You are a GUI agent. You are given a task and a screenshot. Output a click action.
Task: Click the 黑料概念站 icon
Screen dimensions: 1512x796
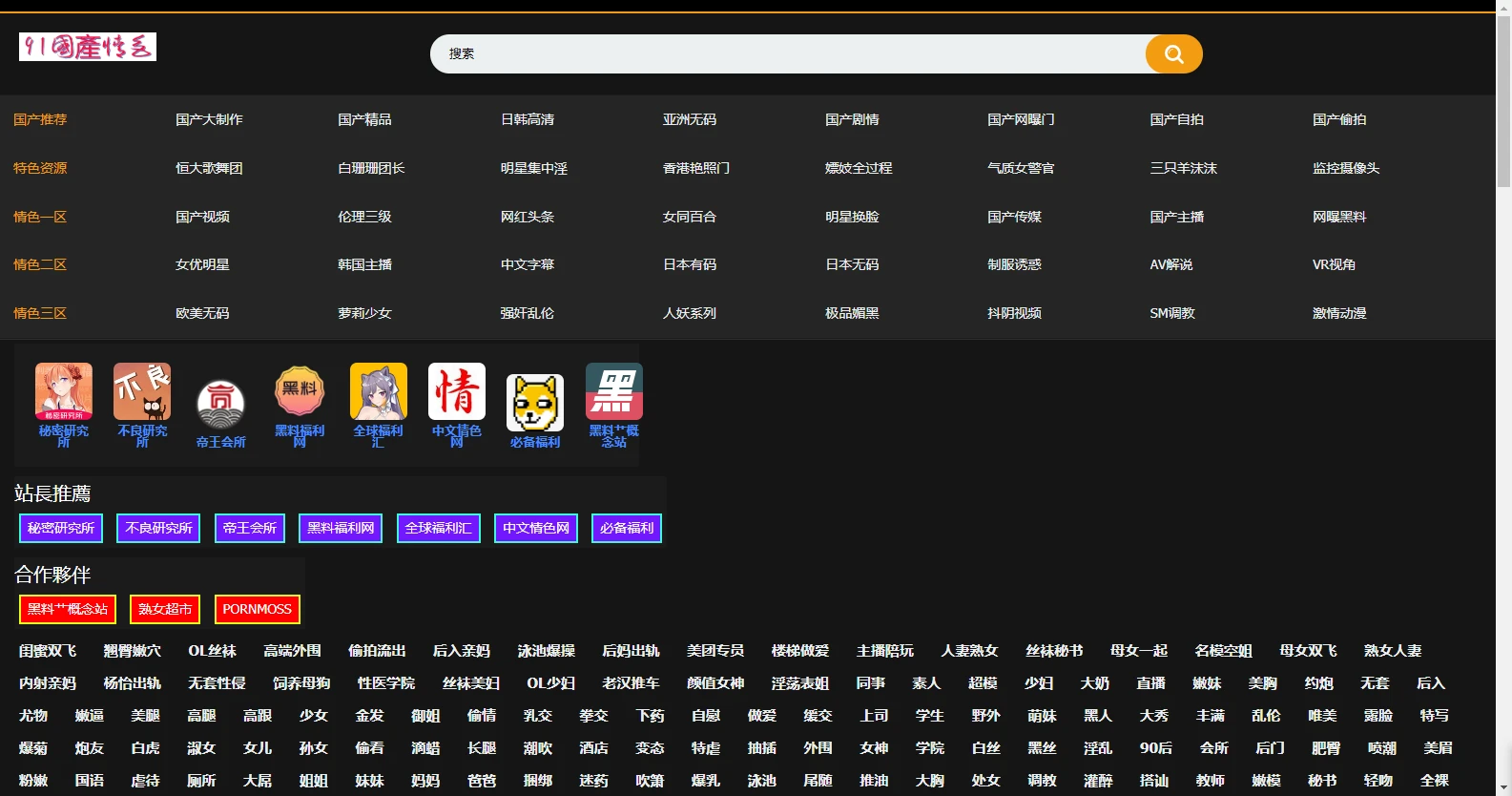point(613,392)
